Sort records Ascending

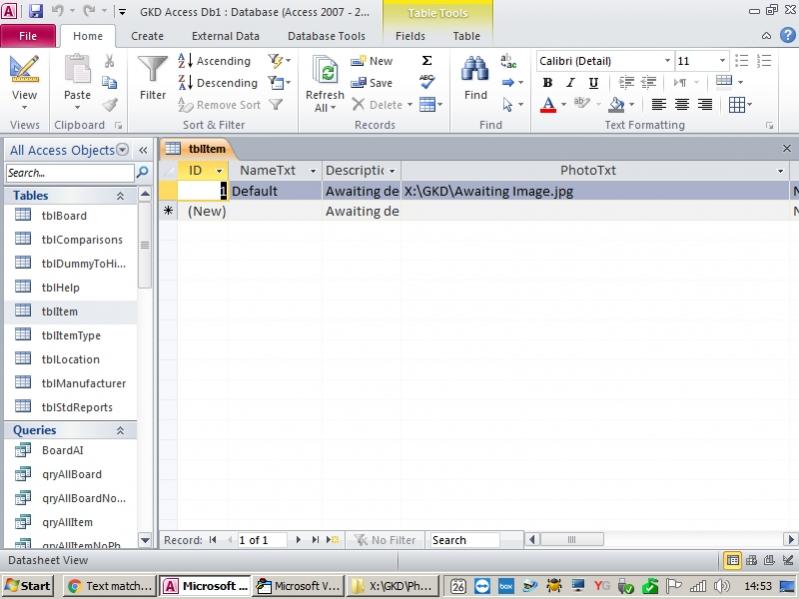(215, 61)
